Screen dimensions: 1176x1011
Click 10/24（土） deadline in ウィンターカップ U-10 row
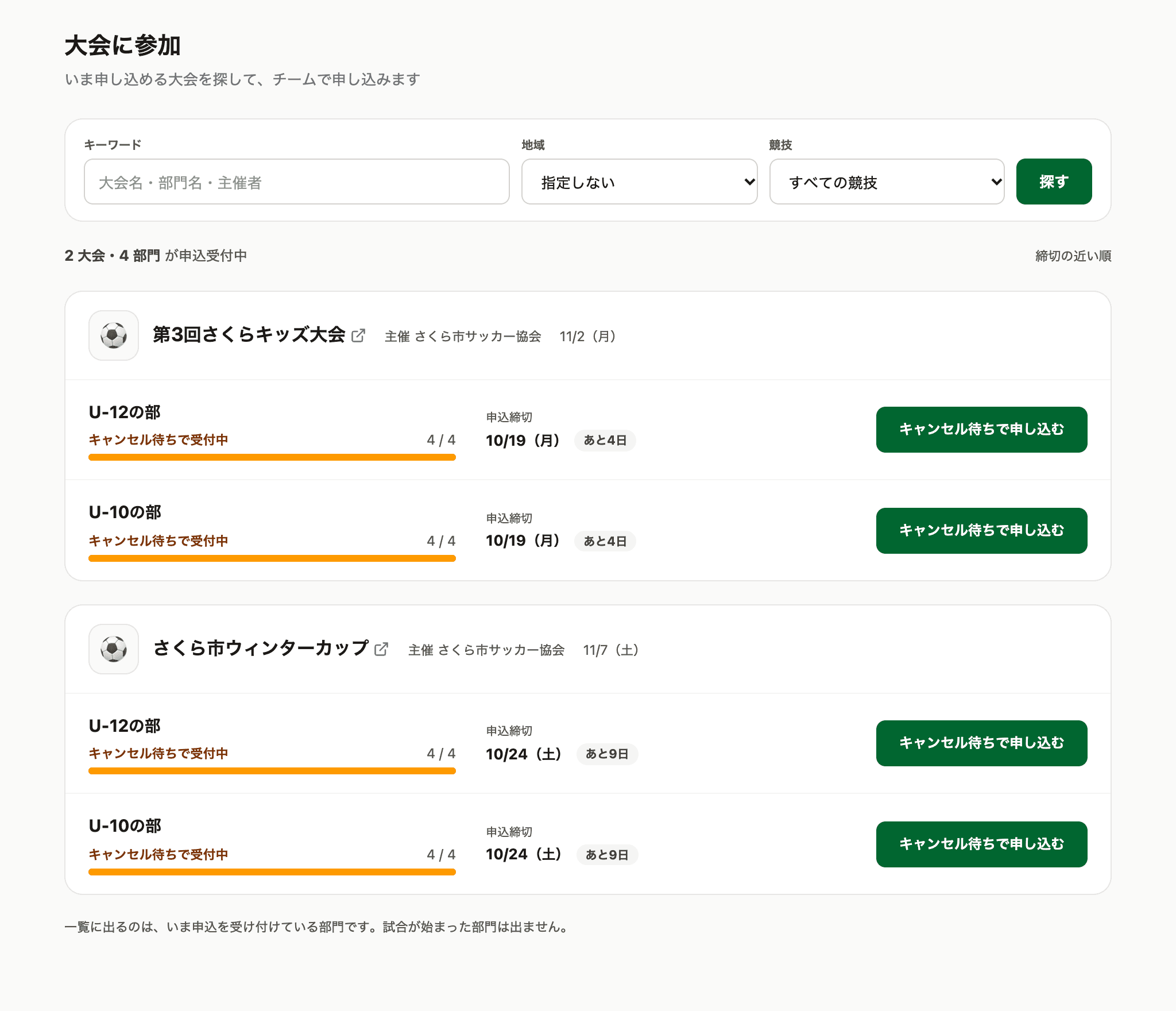524,855
